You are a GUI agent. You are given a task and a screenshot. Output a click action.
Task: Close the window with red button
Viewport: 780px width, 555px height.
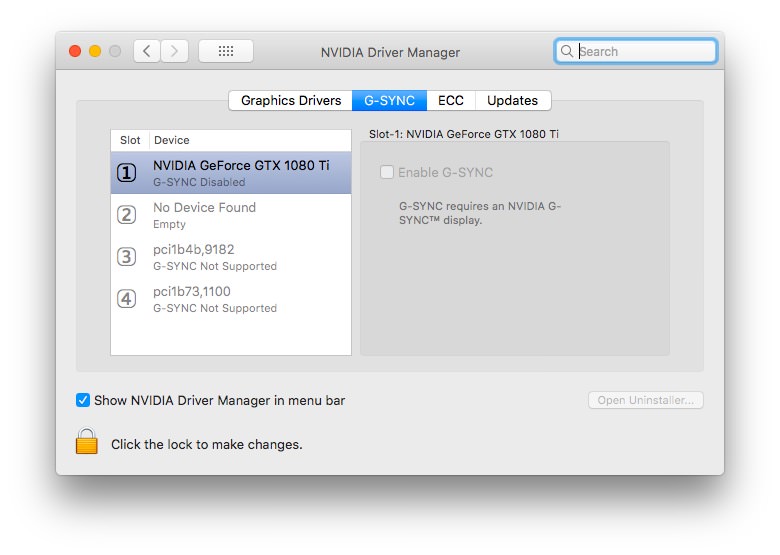tap(75, 51)
